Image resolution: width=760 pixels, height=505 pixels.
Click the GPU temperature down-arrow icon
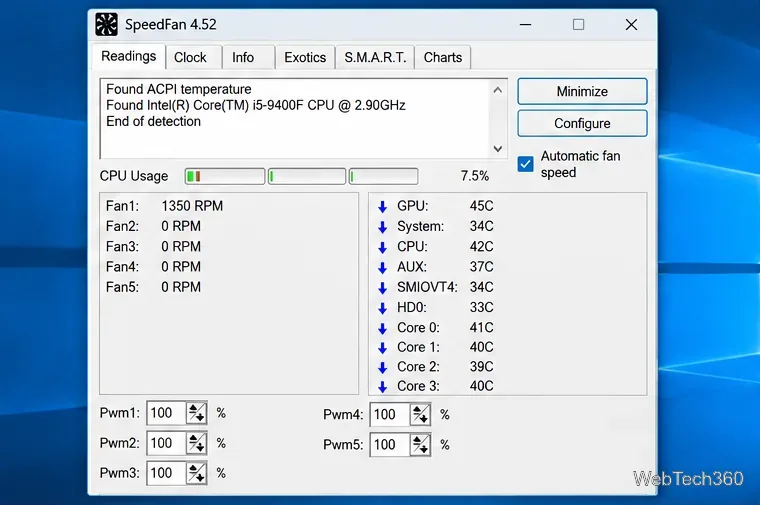(x=382, y=207)
